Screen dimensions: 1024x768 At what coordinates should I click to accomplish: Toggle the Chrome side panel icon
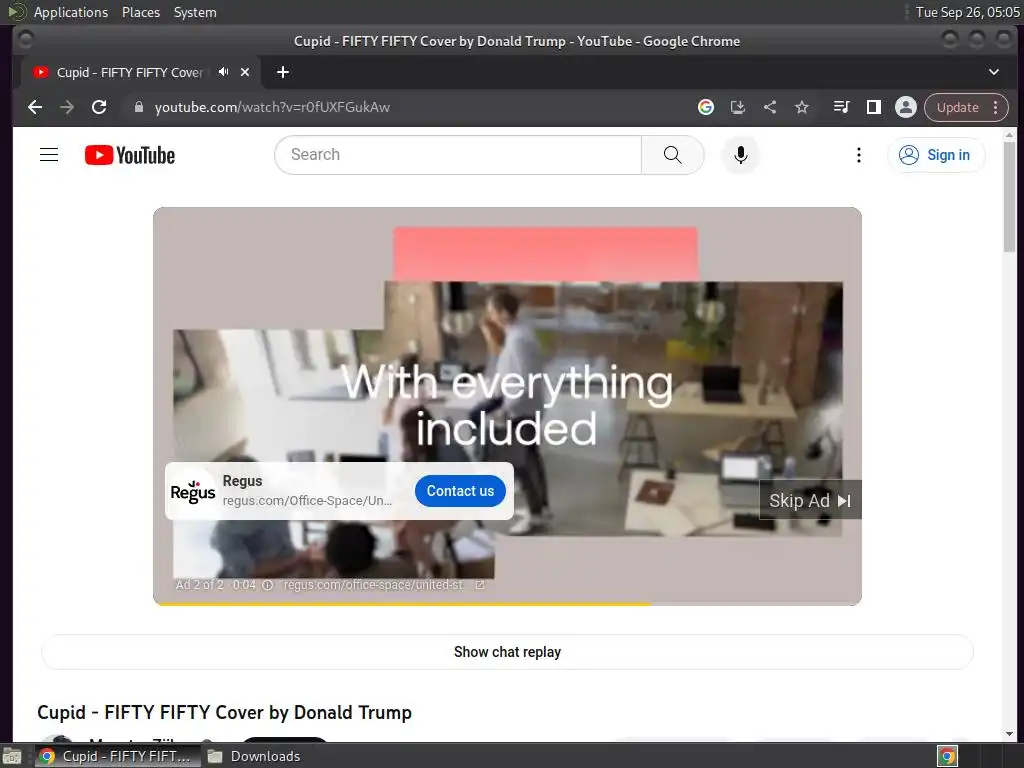coord(873,107)
